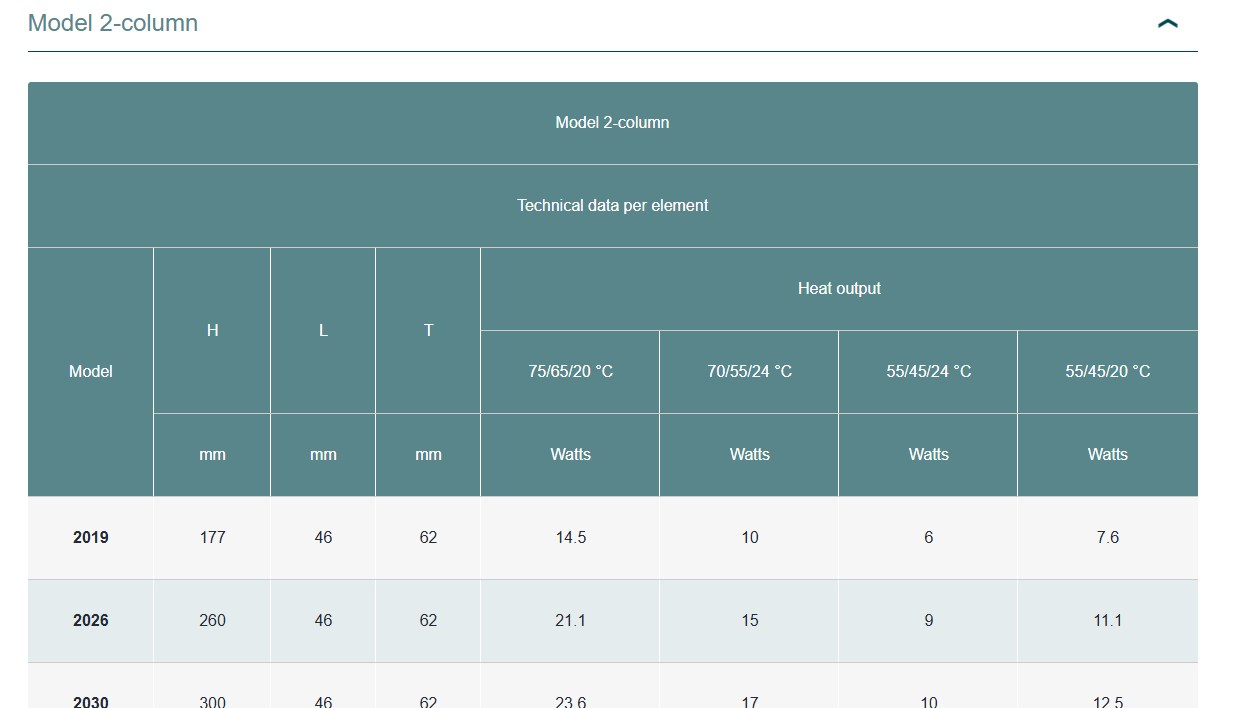Click the T column header
The width and height of the screenshot is (1244, 708).
coord(428,330)
